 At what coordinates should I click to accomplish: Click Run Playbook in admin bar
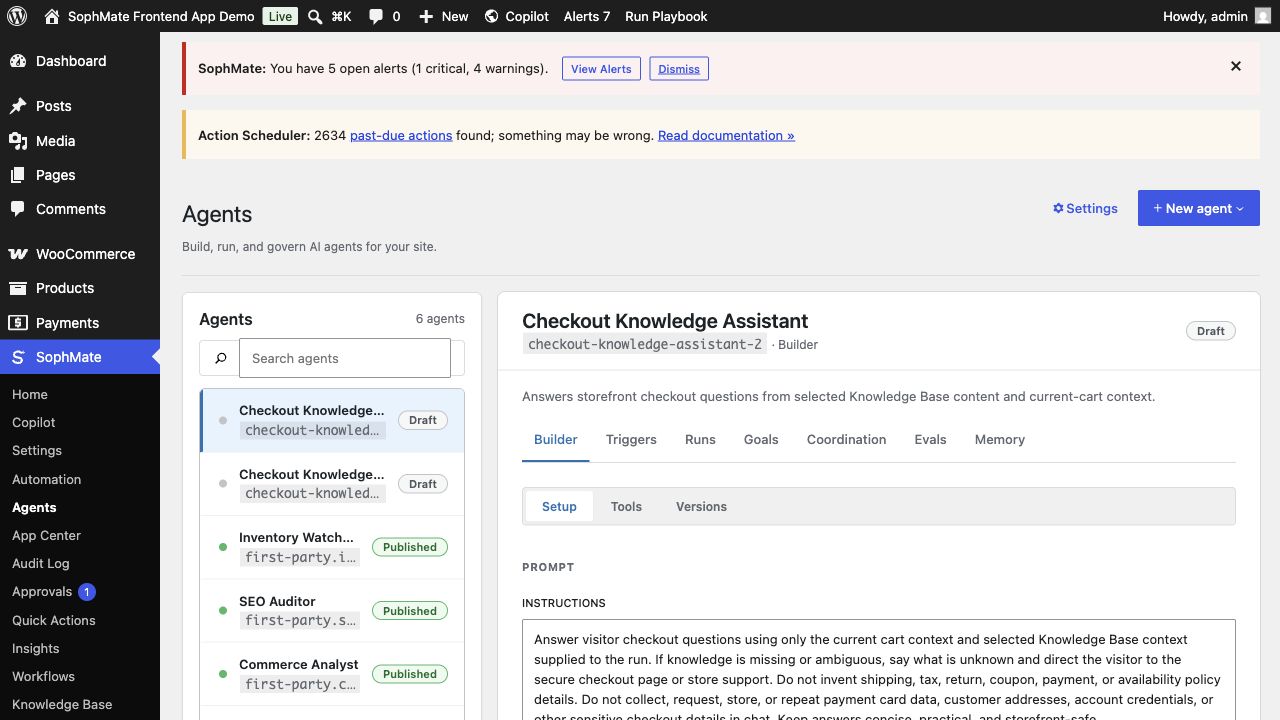(666, 16)
